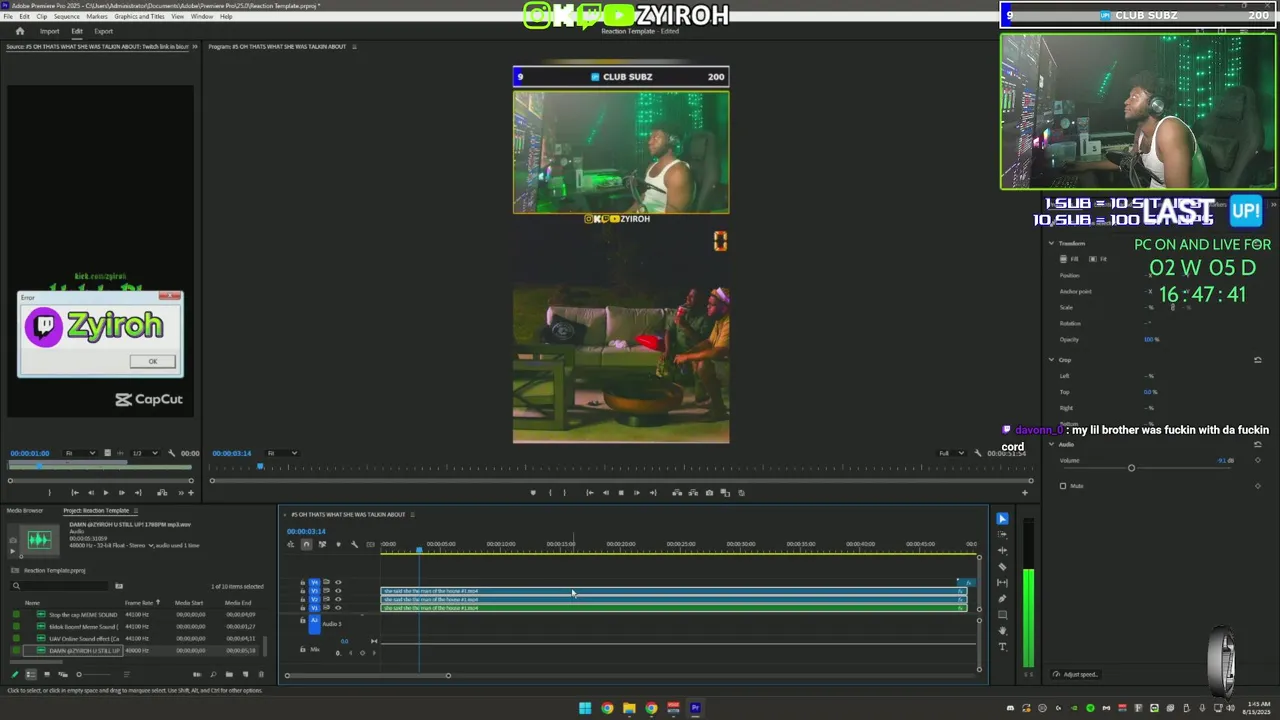The height and width of the screenshot is (720, 1280).
Task: Open the Source monitor zoom Fit dropdown
Action: [79, 453]
